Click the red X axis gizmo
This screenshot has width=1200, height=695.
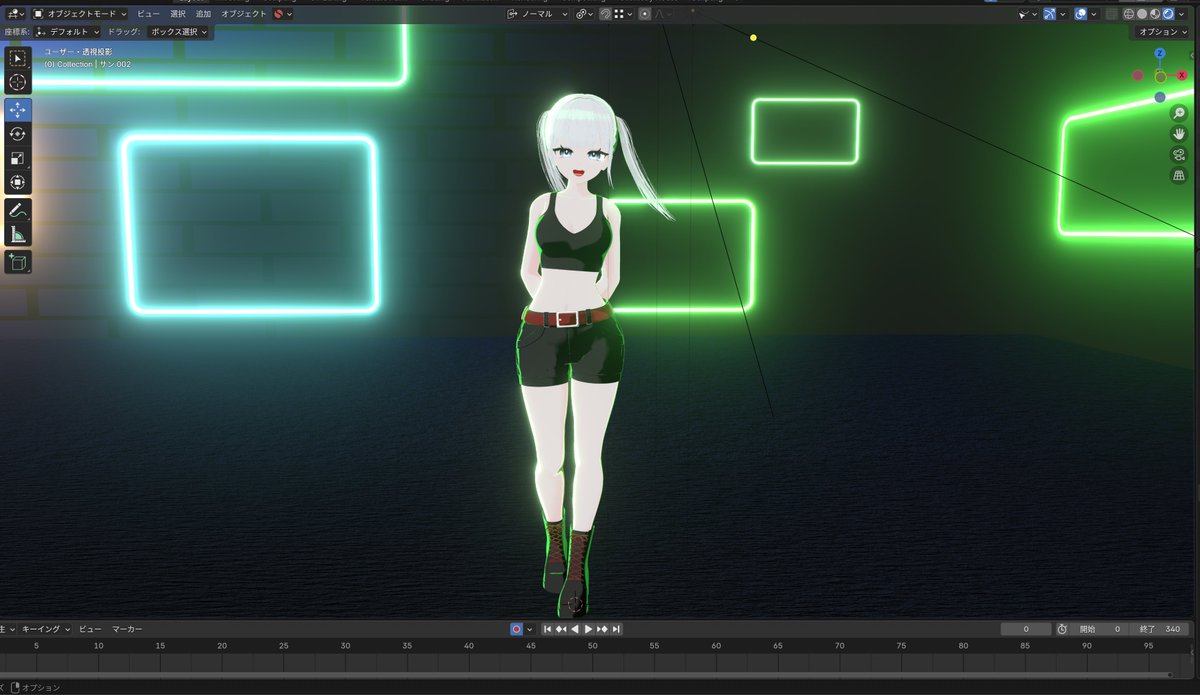(x=1182, y=75)
